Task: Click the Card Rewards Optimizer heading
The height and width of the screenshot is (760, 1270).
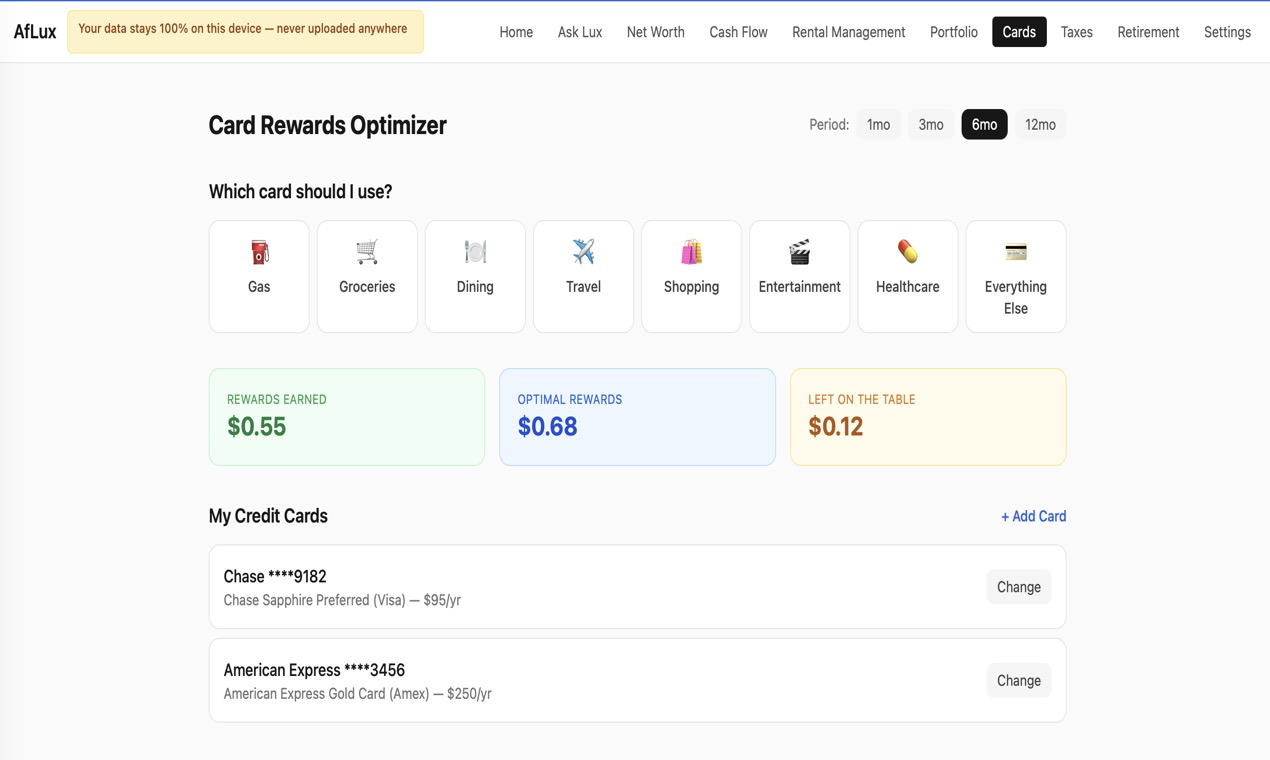Action: coord(327,125)
